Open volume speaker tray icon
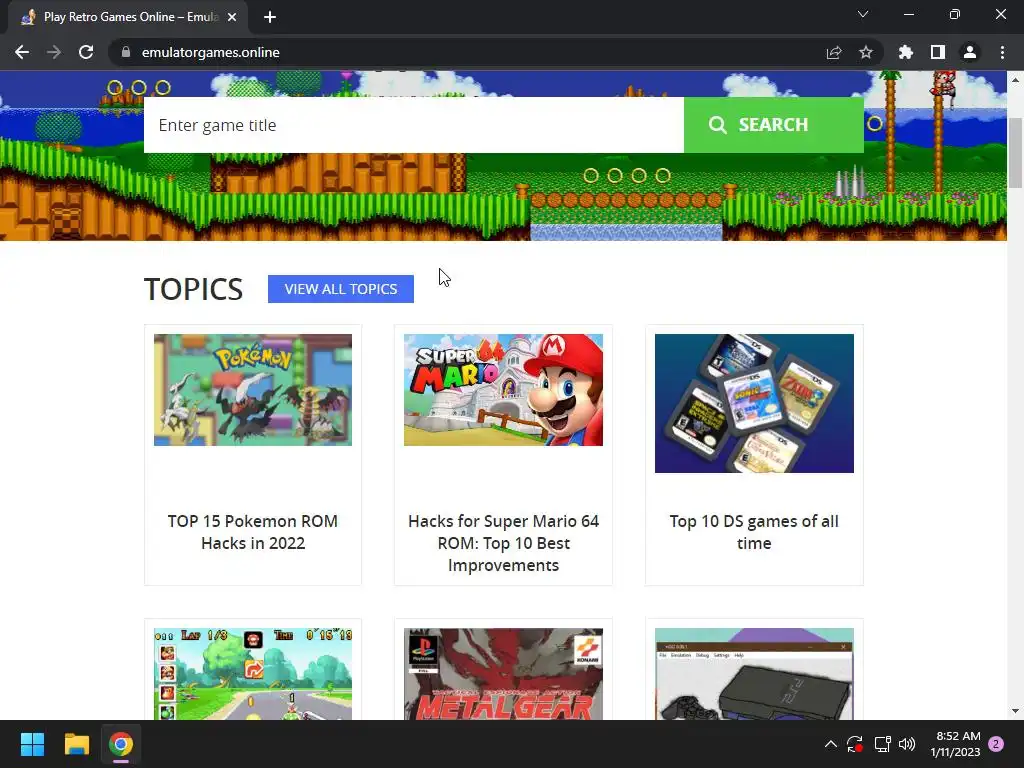The width and height of the screenshot is (1024, 768). pyautogui.click(x=907, y=744)
